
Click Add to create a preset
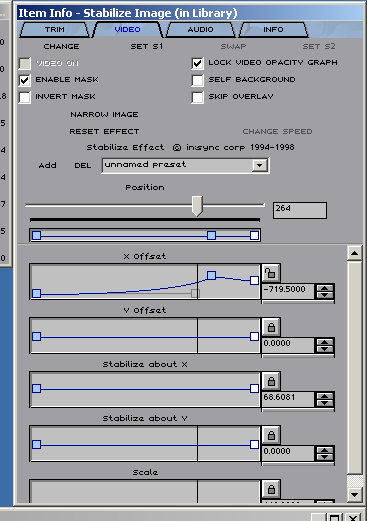[47, 165]
